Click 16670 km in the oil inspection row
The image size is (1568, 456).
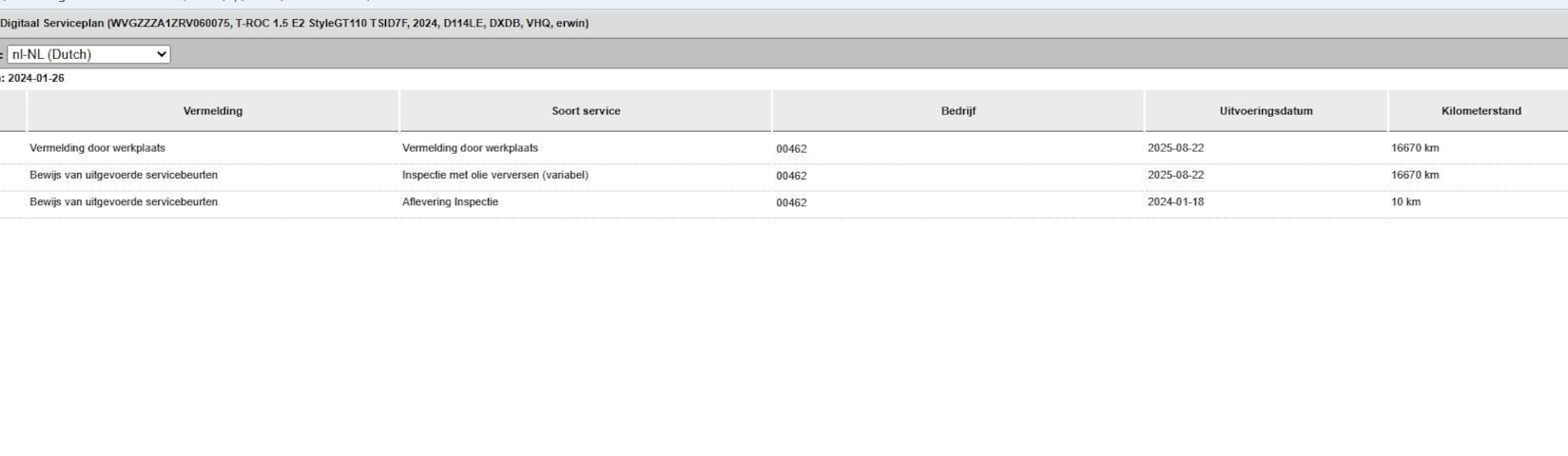(x=1415, y=175)
